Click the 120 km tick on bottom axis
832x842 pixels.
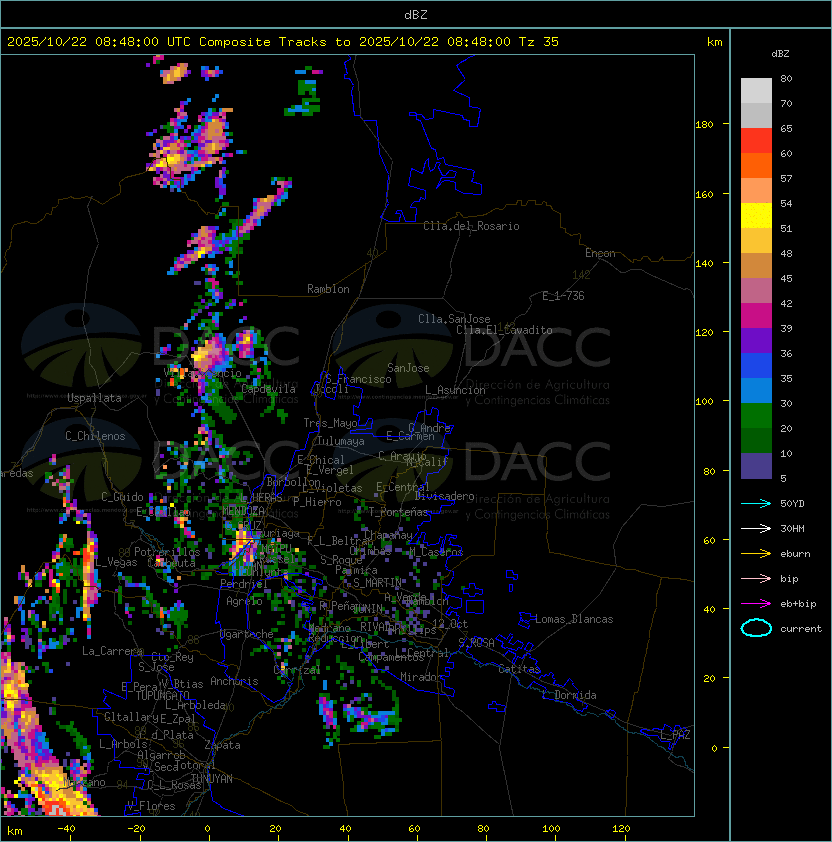coord(621,829)
